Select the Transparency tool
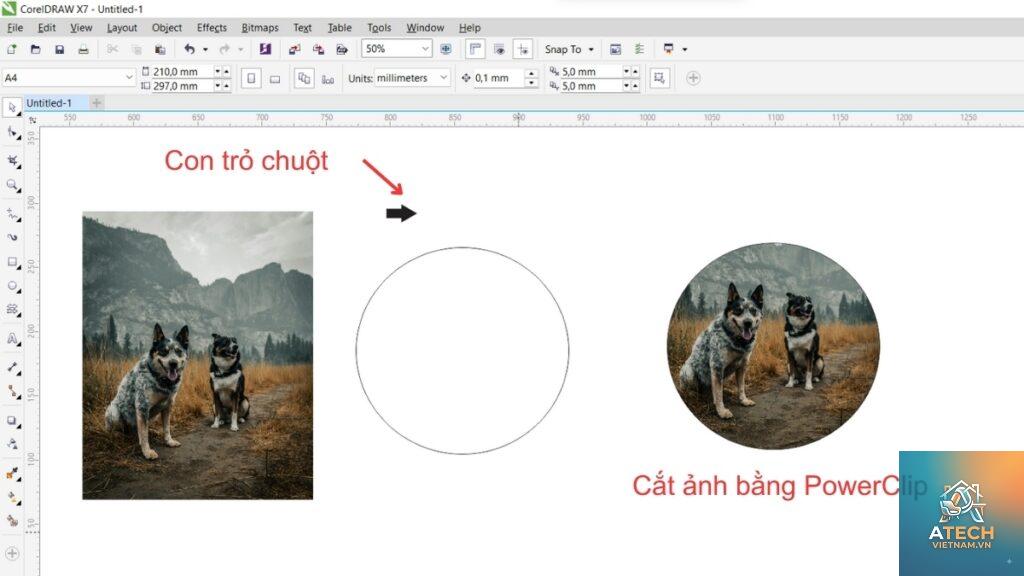The height and width of the screenshot is (576, 1024). click(x=12, y=444)
